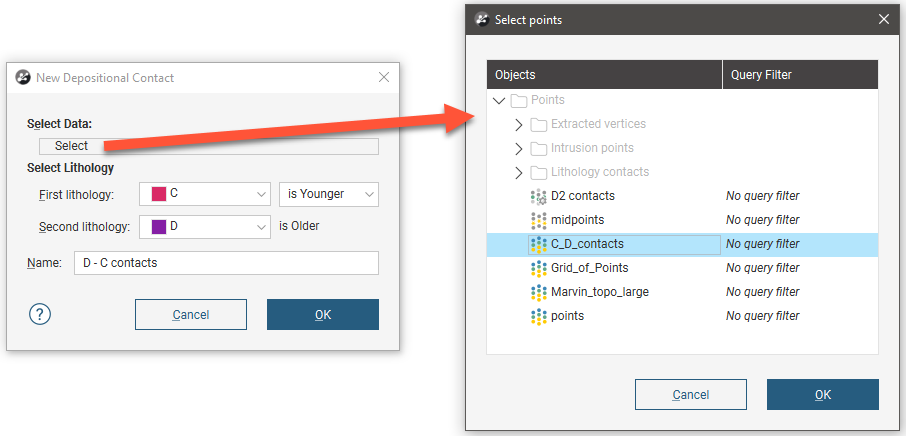The height and width of the screenshot is (436, 906).
Task: Click the midpoints points icon
Action: [x=537, y=220]
